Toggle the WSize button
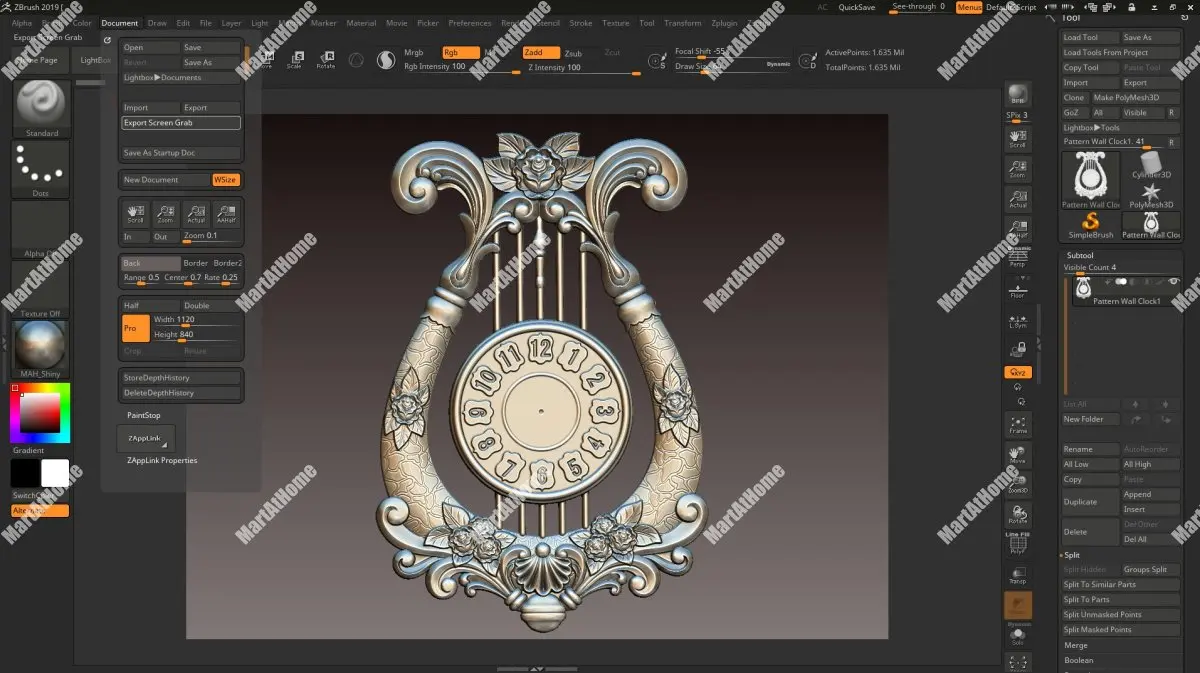Viewport: 1200px width, 673px height. coord(226,180)
